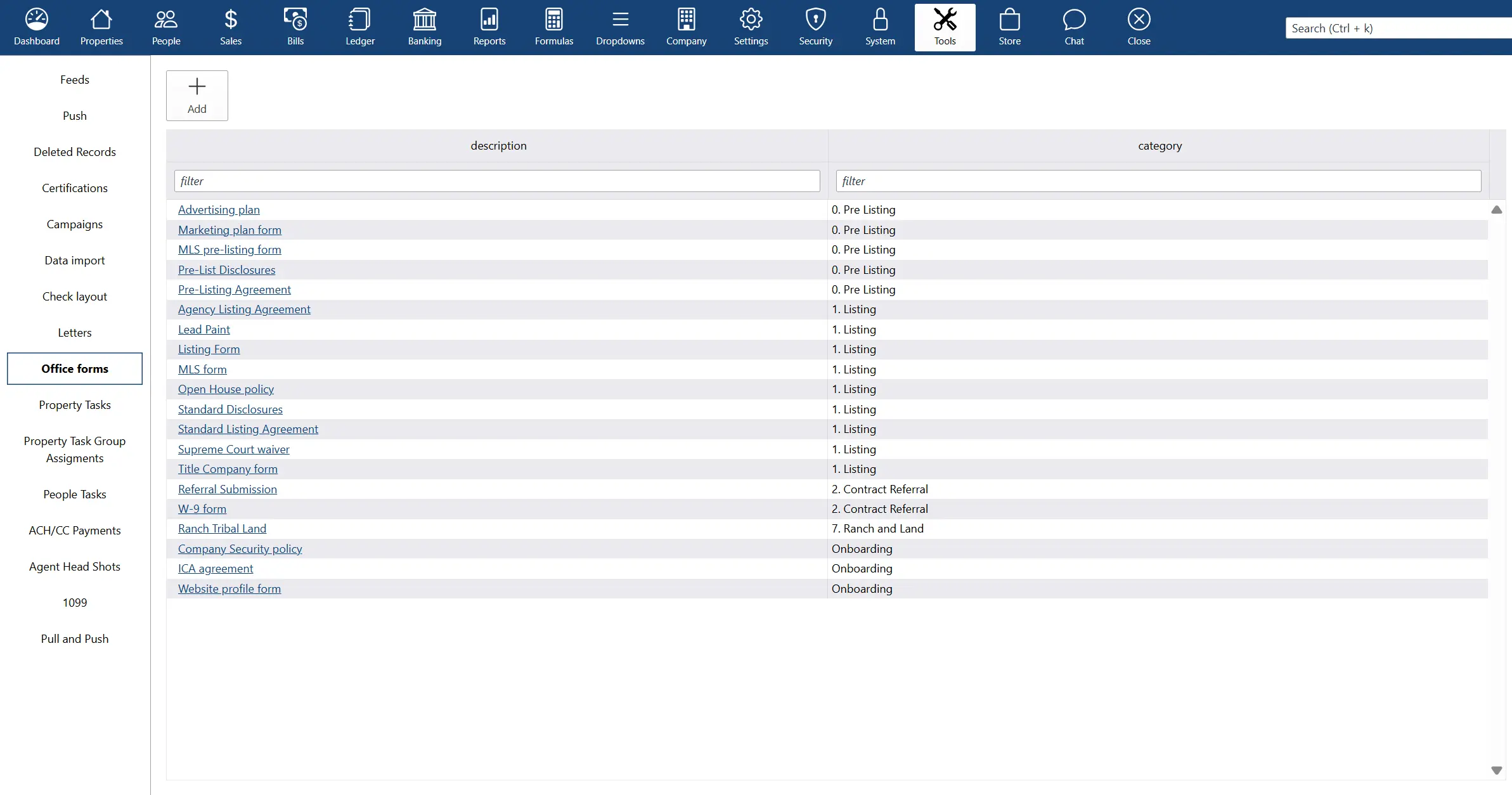The image size is (1512, 795).
Task: Open Referral Submission link
Action: tap(228, 489)
